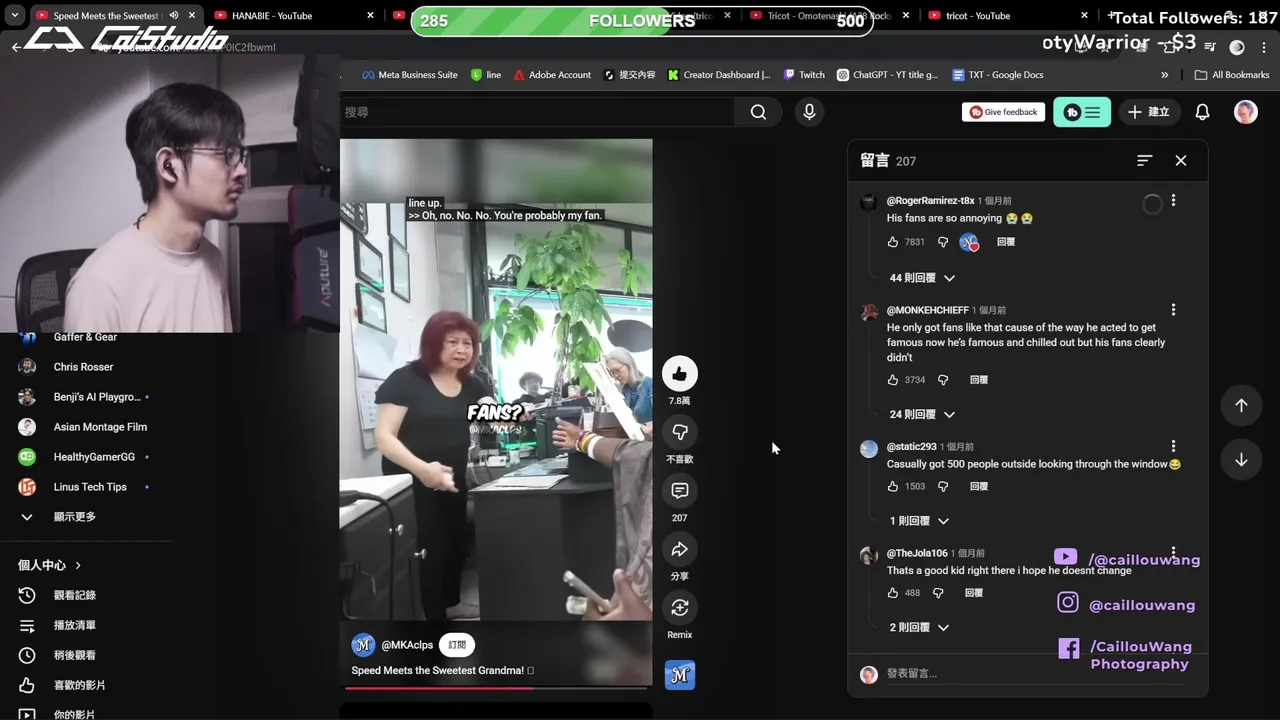Viewport: 1280px width, 720px height.
Task: Dislike the Short with thumbs-down
Action: pyautogui.click(x=680, y=432)
